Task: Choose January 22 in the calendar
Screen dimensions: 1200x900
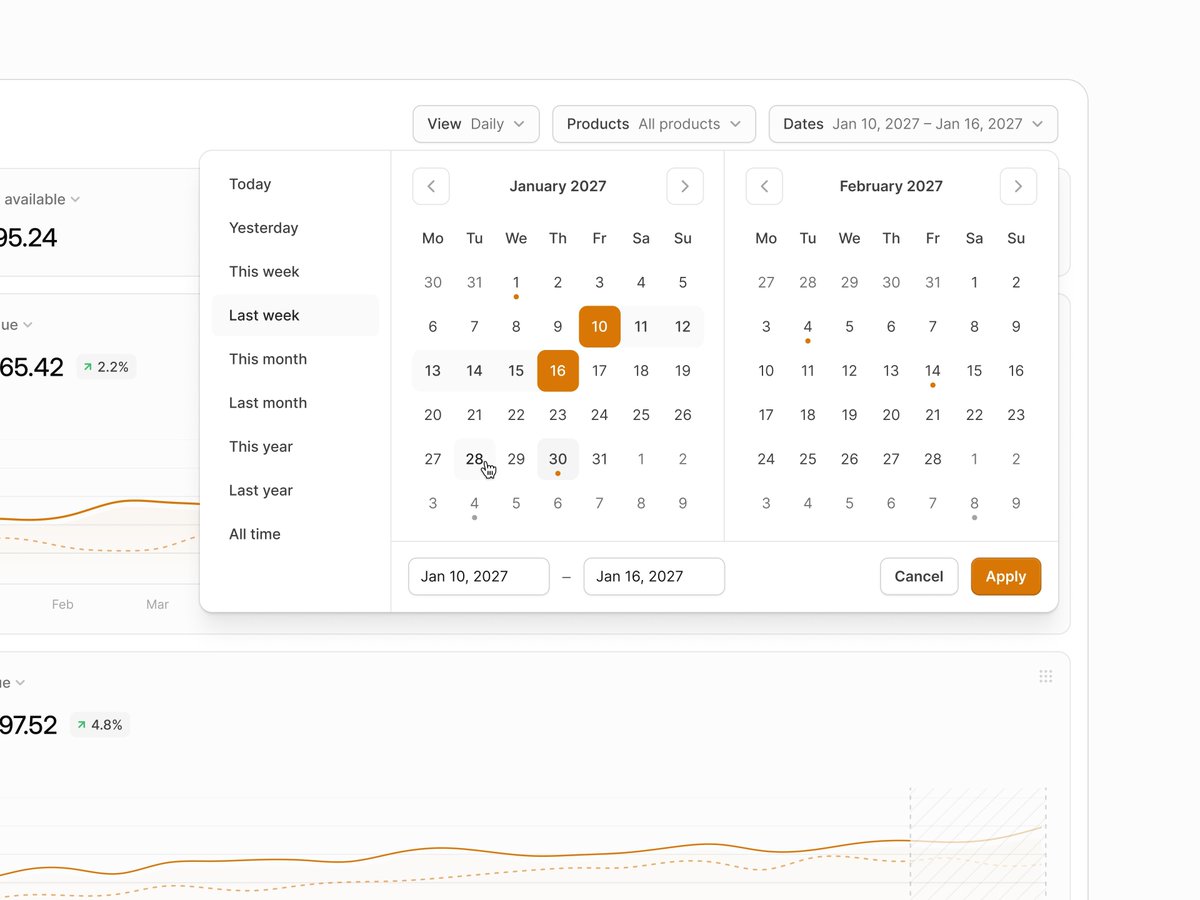Action: point(516,415)
